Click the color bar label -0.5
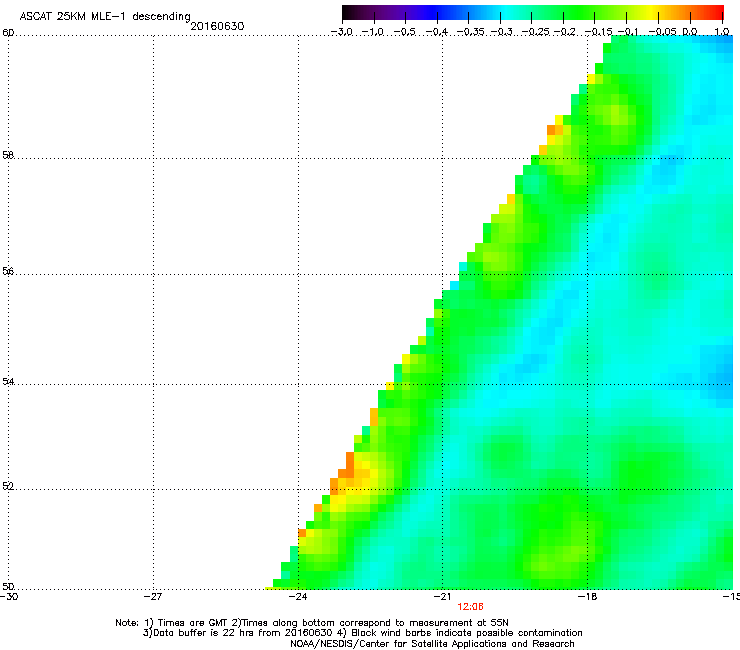This screenshot has width=740, height=650. (404, 32)
